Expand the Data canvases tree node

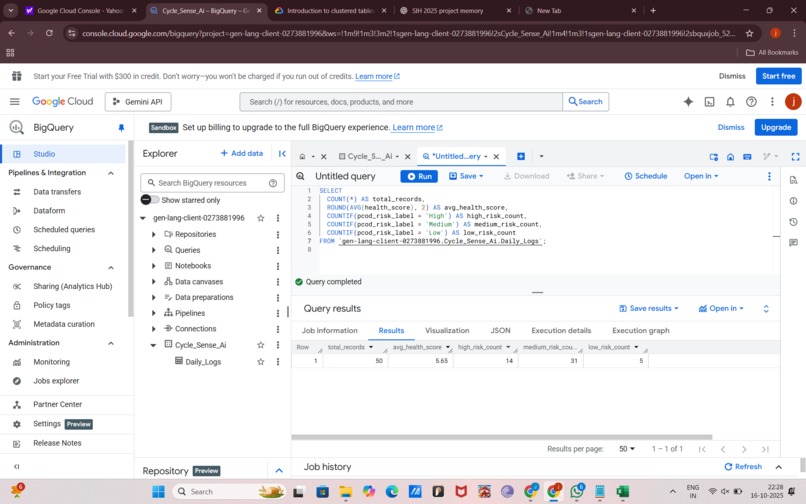click(153, 282)
